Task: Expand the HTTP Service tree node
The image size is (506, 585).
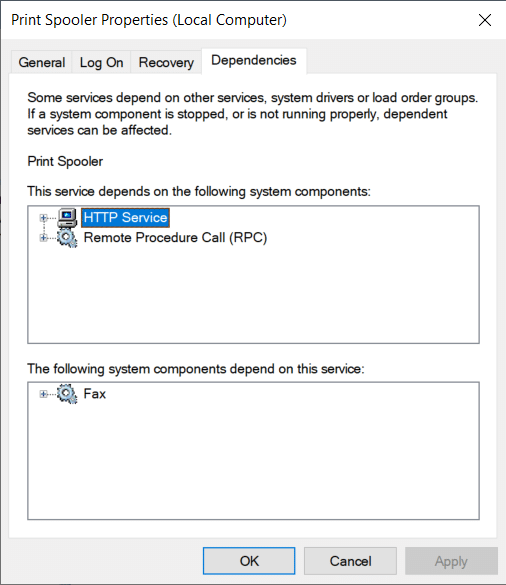Action: [43, 218]
